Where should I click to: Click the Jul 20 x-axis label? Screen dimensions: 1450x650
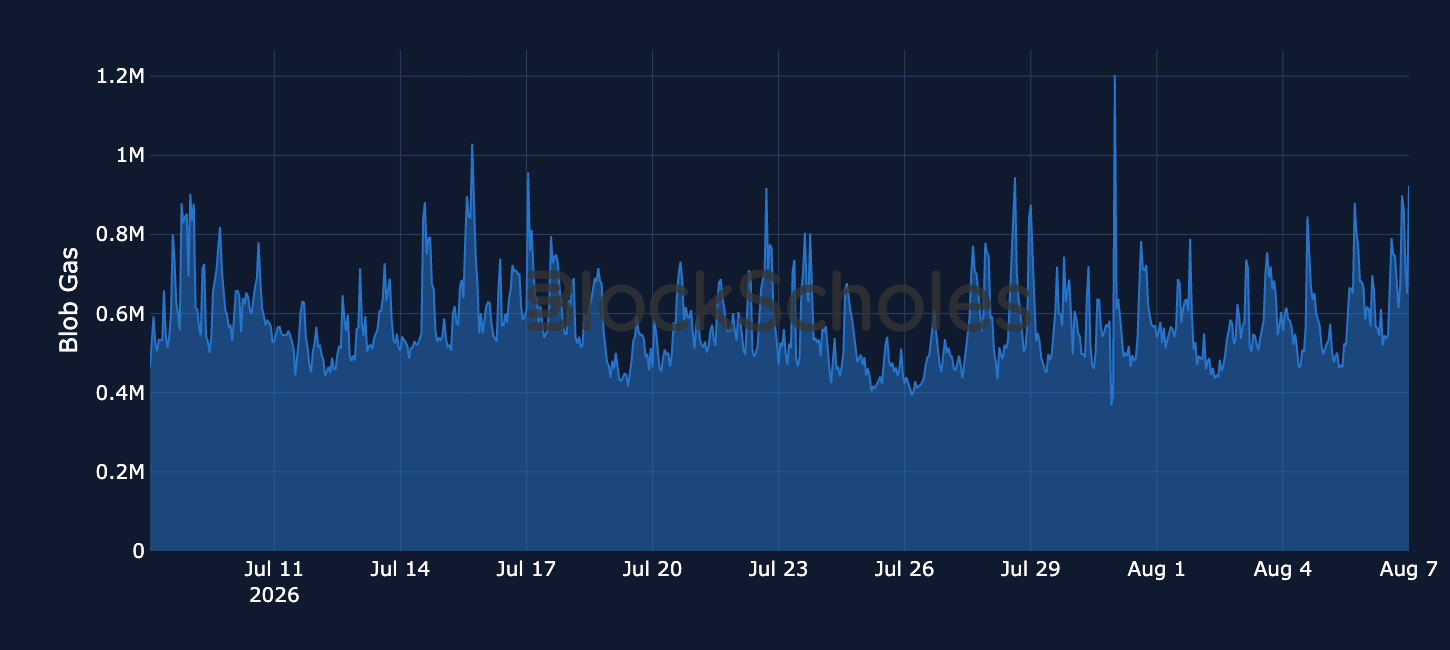pyautogui.click(x=652, y=570)
